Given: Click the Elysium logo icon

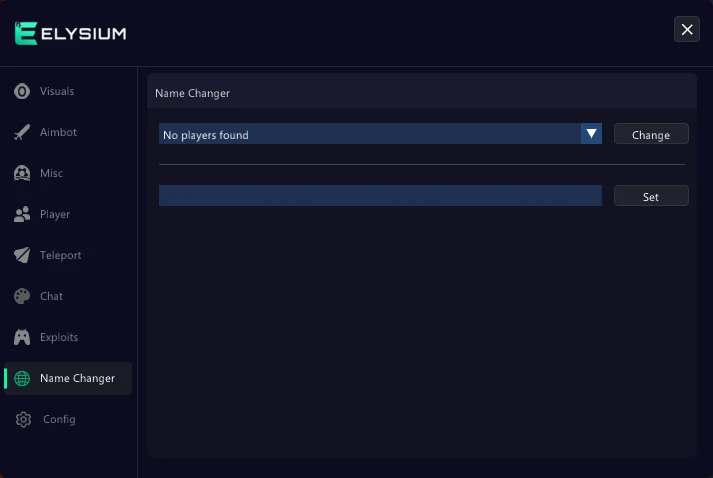Looking at the screenshot, I should click(x=25, y=33).
